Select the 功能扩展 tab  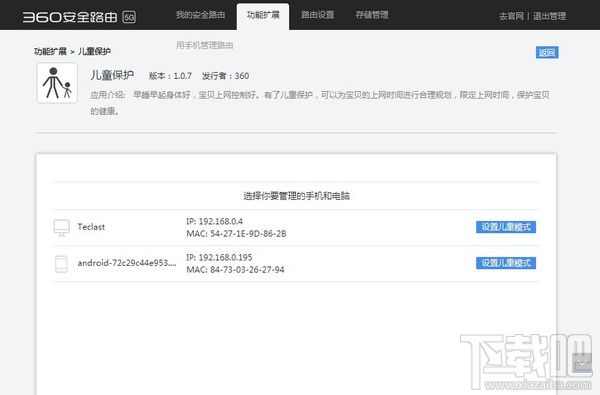coord(263,15)
